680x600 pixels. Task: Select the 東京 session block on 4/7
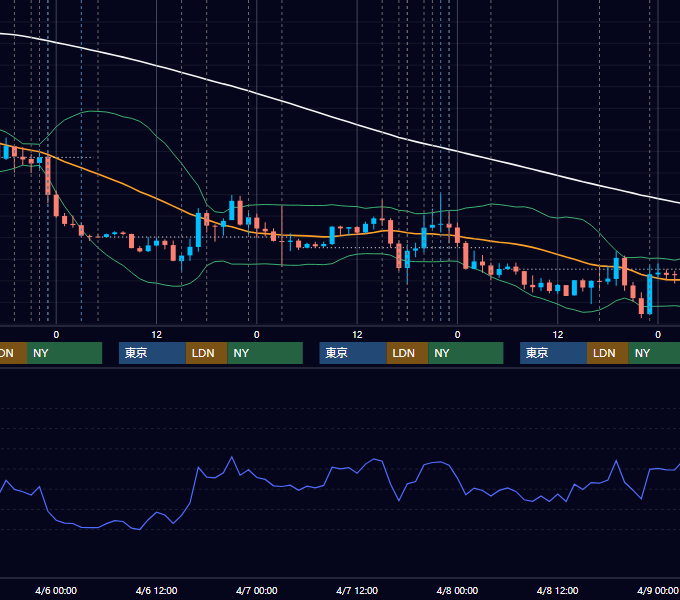(353, 353)
